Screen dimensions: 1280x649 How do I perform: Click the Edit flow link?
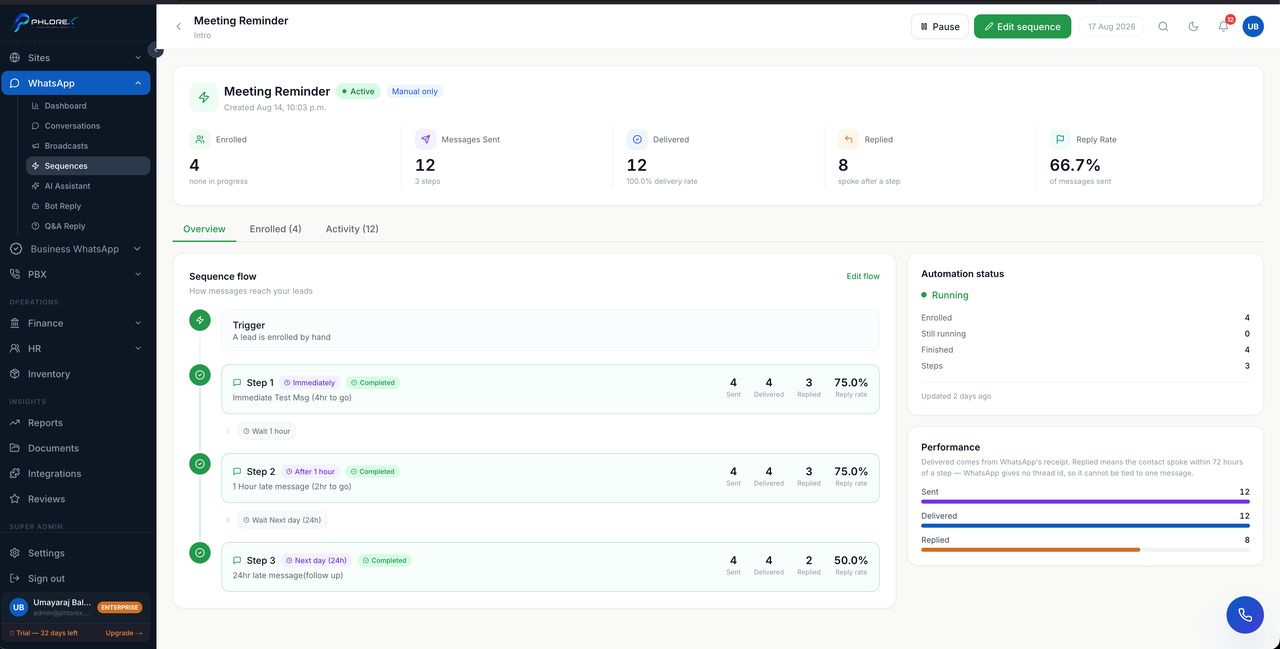point(863,276)
